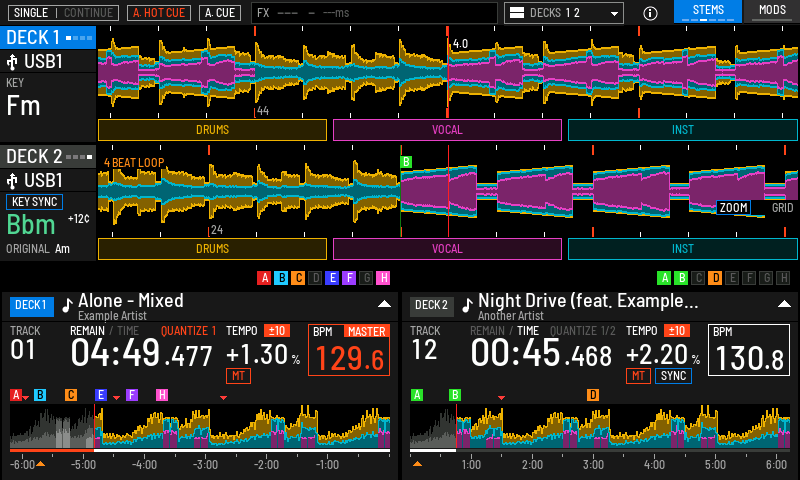The width and height of the screenshot is (800, 480).
Task: Click Deck 1 playback progress bar
Action: tap(200, 451)
